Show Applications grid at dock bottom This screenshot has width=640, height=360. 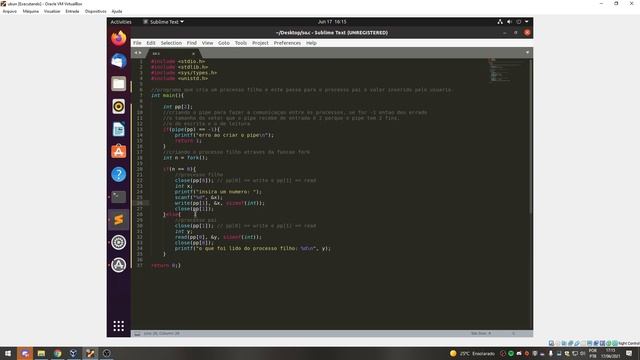pyautogui.click(x=119, y=326)
